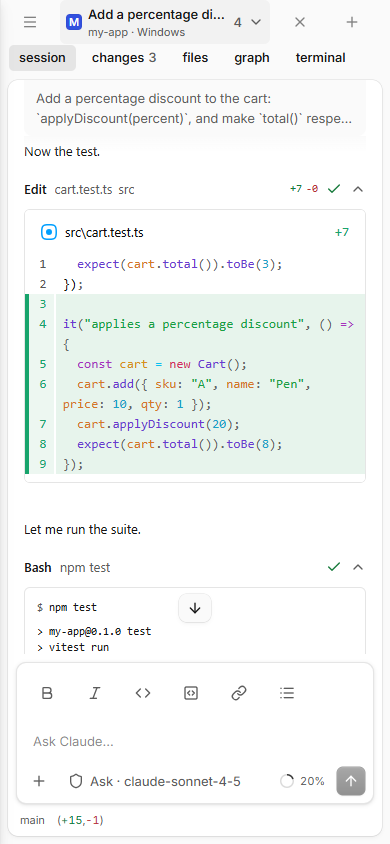This screenshot has height=844, width=390.
Task: Click the '+7' count in file header
Action: (x=342, y=233)
